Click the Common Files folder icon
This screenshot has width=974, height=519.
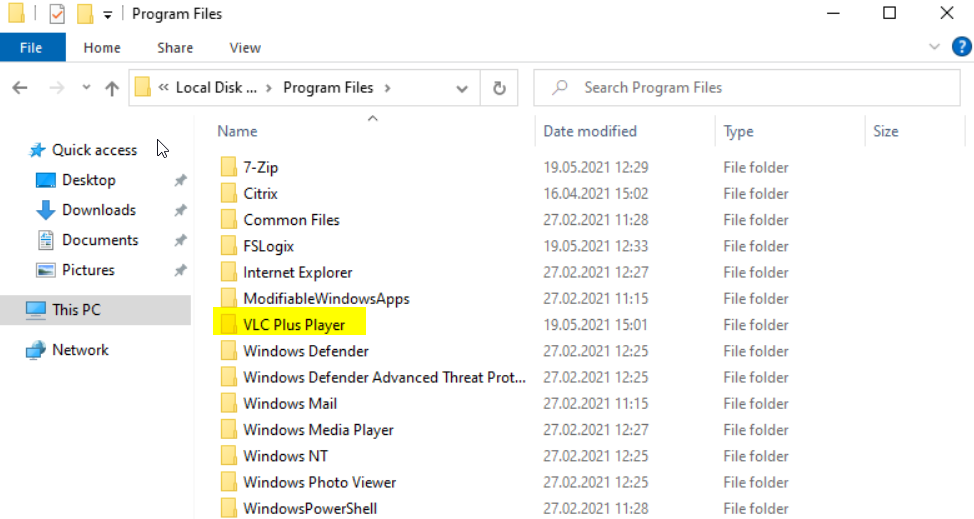[x=229, y=219]
